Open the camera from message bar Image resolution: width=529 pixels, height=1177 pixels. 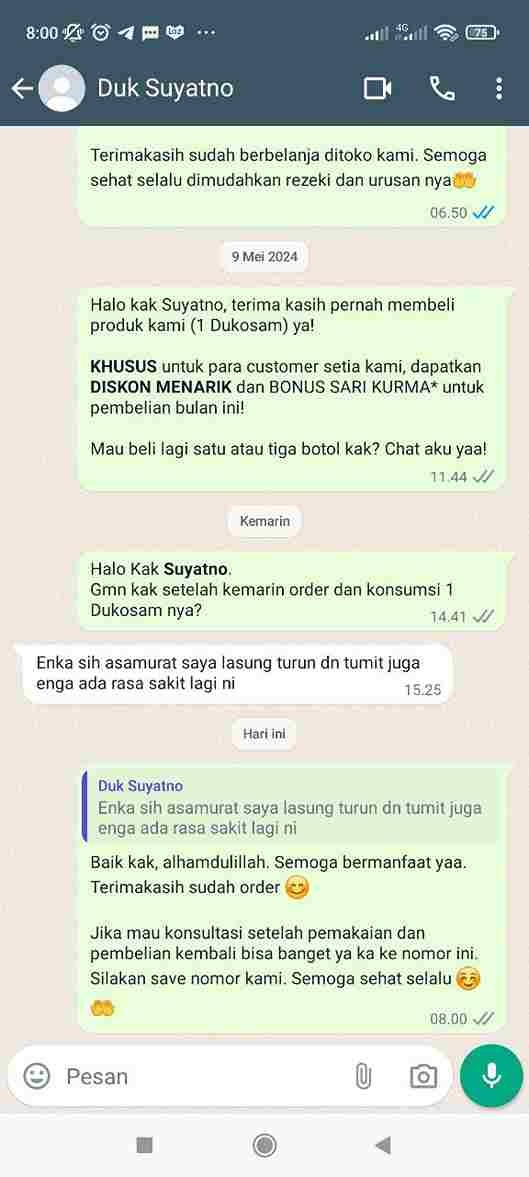(423, 1076)
